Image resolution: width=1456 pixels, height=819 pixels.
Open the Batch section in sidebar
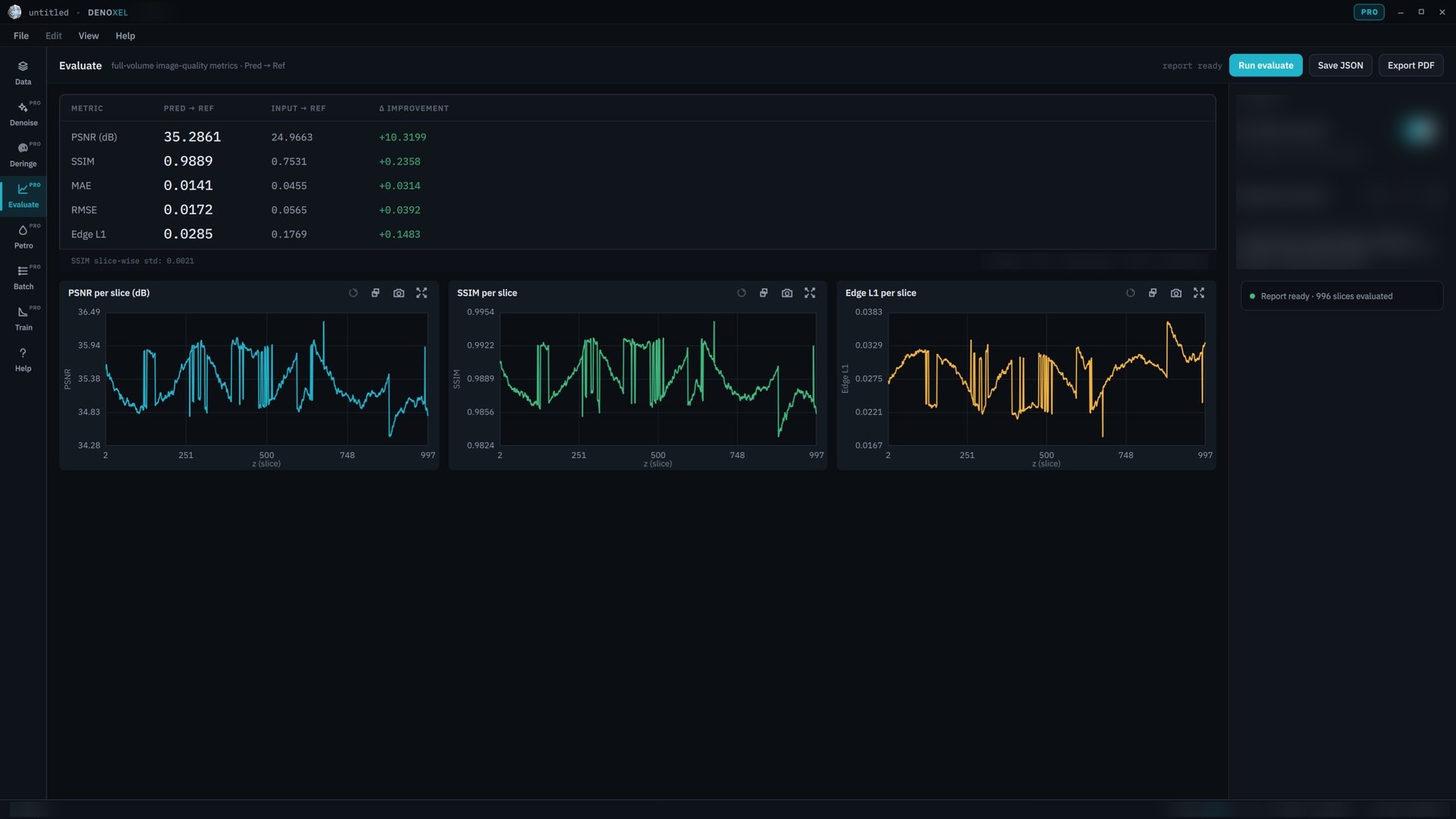23,278
